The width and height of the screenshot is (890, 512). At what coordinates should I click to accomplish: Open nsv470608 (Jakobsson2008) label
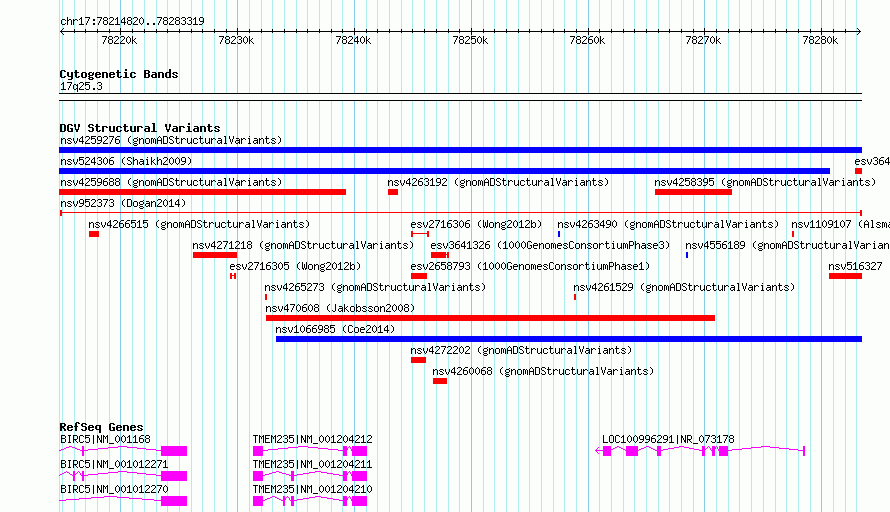pyautogui.click(x=340, y=308)
